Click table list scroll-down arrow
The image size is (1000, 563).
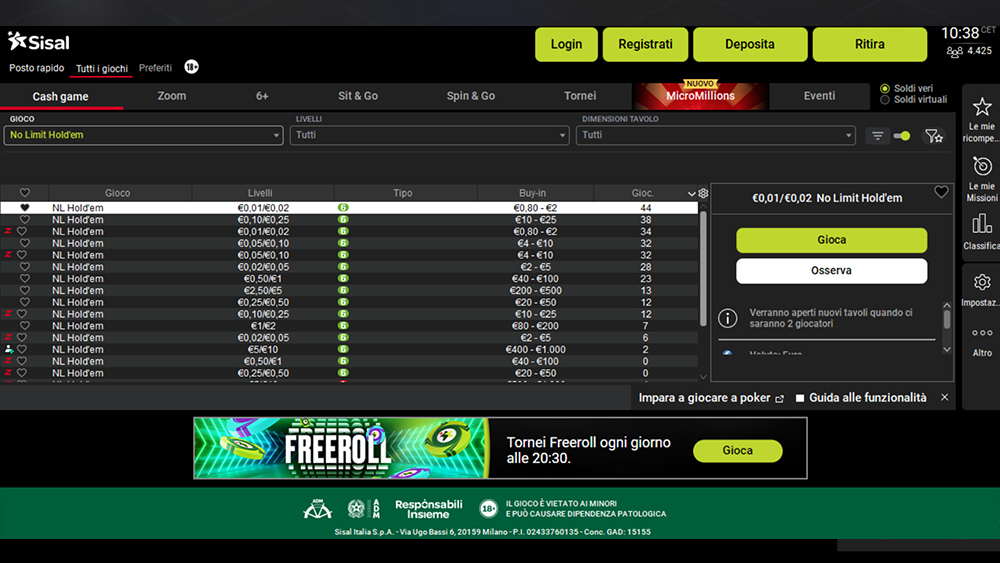tap(703, 377)
